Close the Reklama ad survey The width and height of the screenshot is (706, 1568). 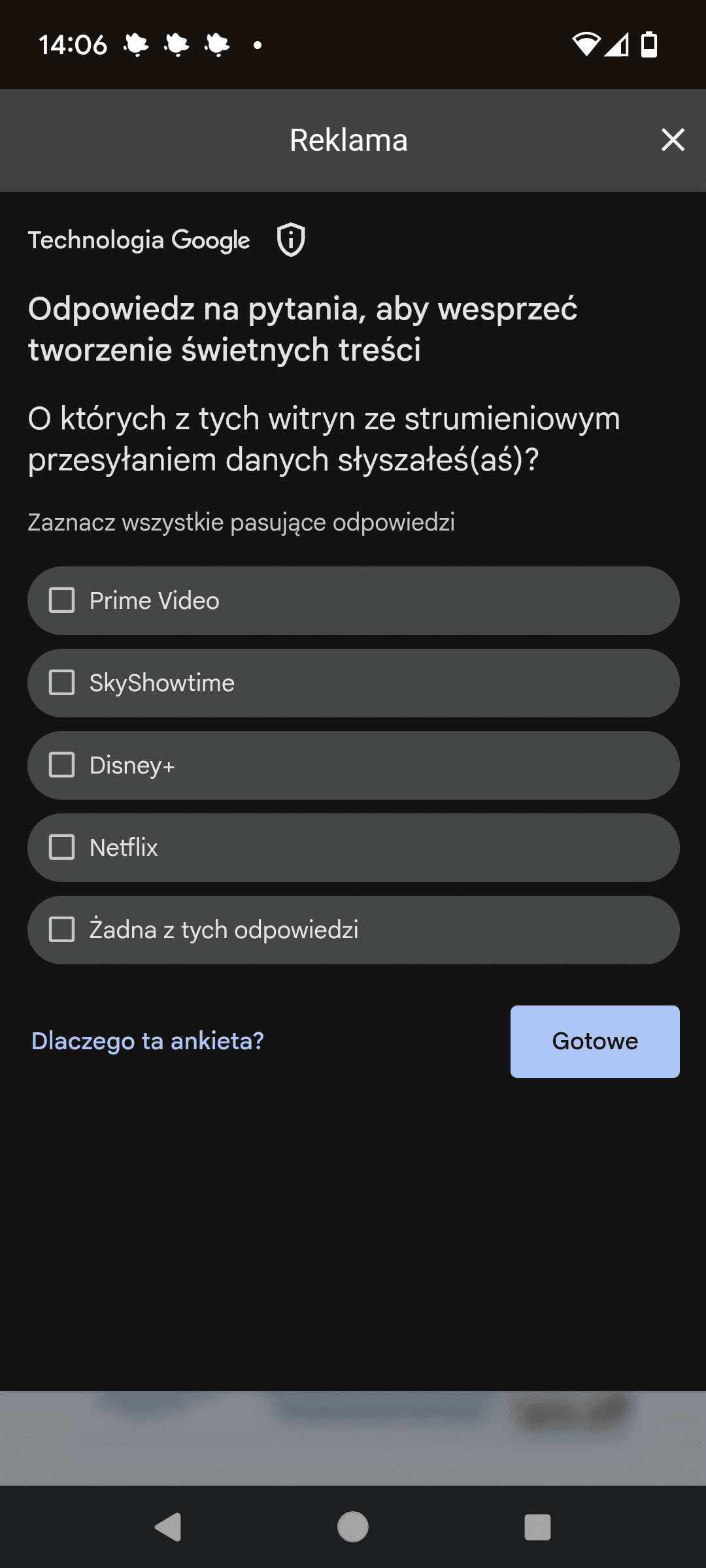click(x=673, y=140)
